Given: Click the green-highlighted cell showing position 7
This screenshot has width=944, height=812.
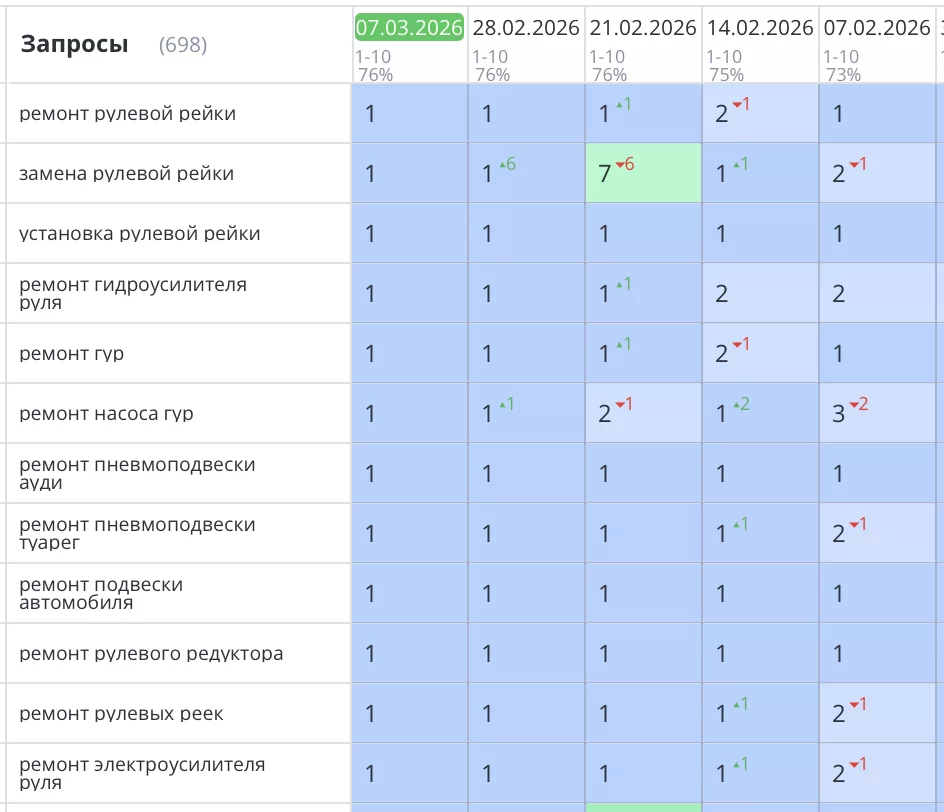Looking at the screenshot, I should click(643, 174).
